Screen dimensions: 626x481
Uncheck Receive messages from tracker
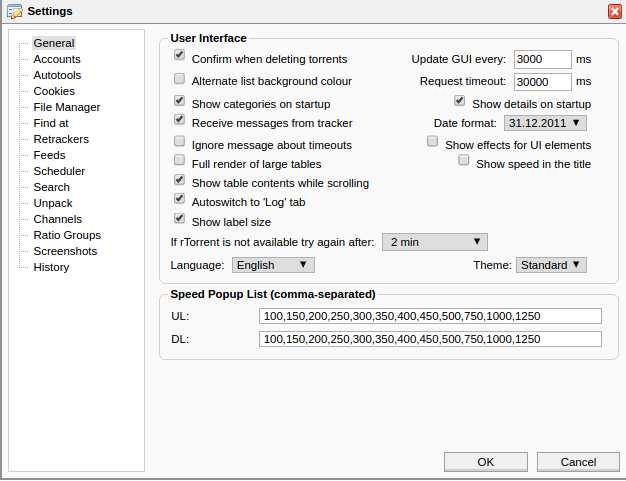179,119
